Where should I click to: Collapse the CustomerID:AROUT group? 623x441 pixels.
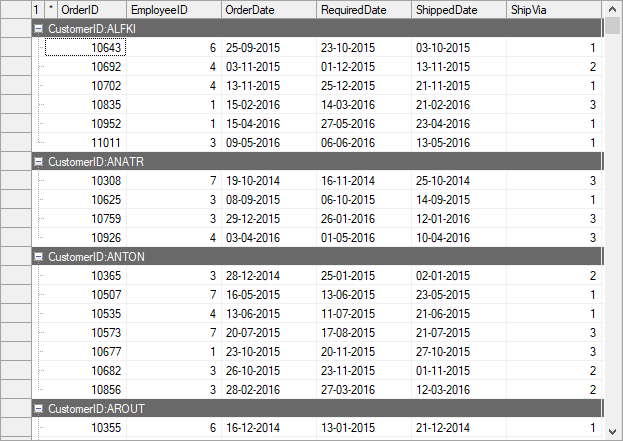[x=38, y=409]
